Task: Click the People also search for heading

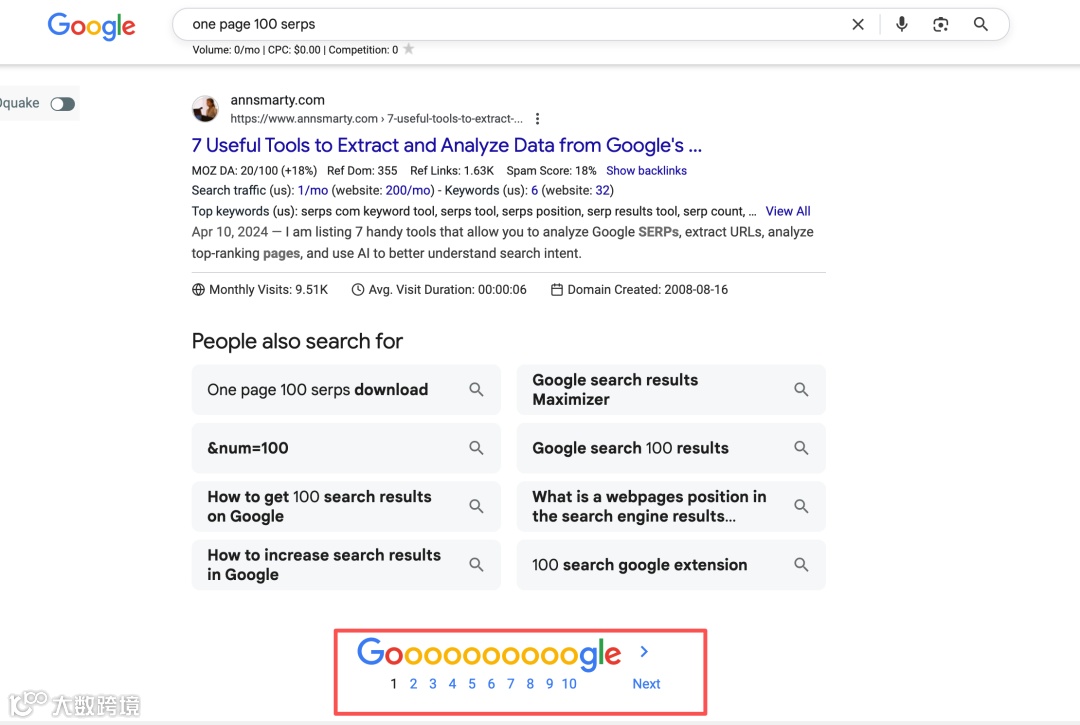Action: 297,342
